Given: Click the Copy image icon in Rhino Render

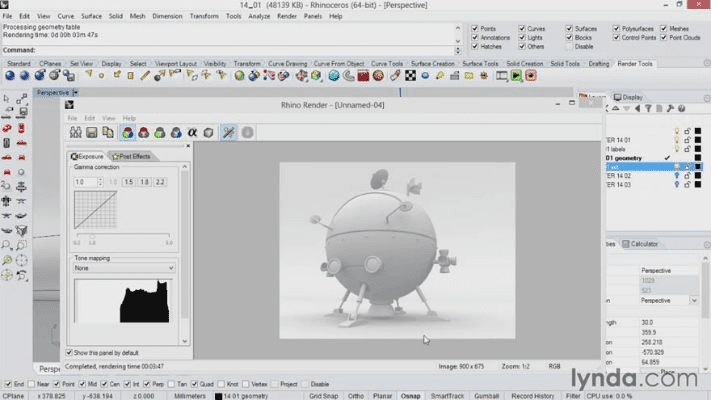Looking at the screenshot, I should tap(108, 132).
